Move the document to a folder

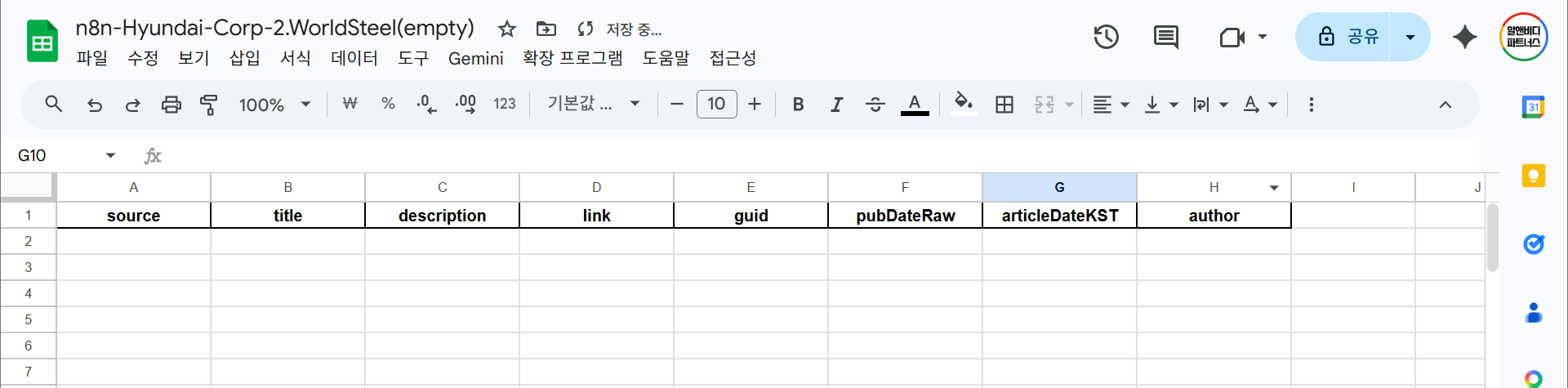pyautogui.click(x=546, y=29)
